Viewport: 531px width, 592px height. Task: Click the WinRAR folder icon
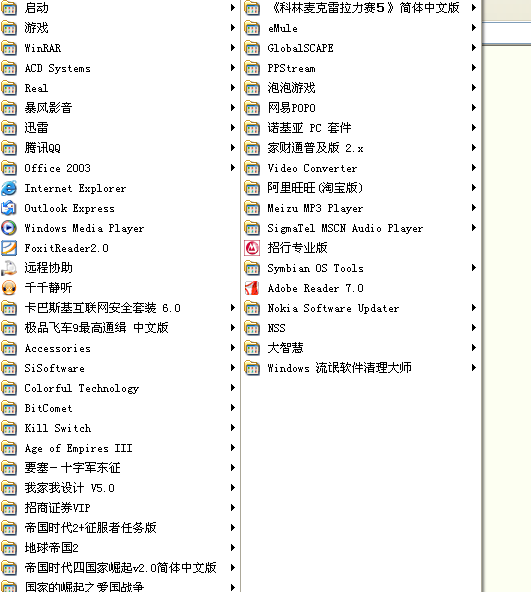[9, 48]
